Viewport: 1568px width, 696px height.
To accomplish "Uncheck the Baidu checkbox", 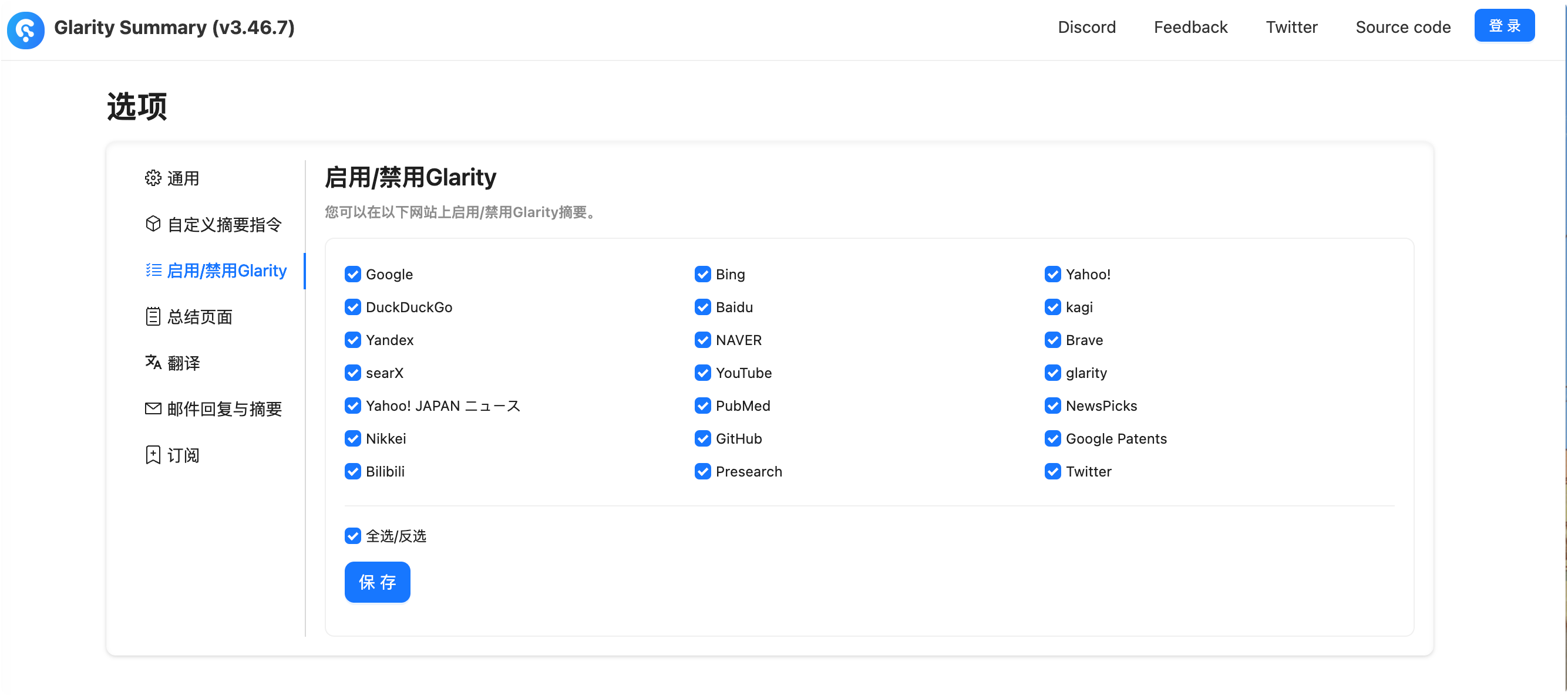I will pos(702,308).
